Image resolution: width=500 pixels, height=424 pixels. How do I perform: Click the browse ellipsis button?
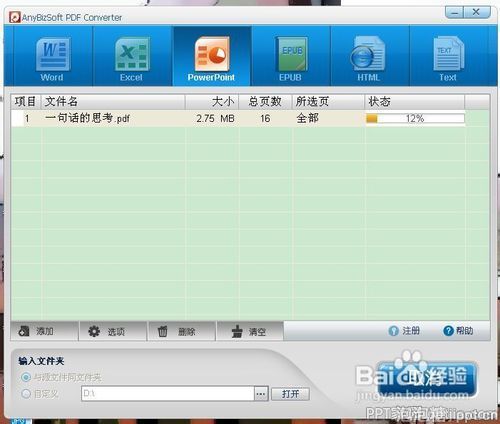pyautogui.click(x=261, y=394)
